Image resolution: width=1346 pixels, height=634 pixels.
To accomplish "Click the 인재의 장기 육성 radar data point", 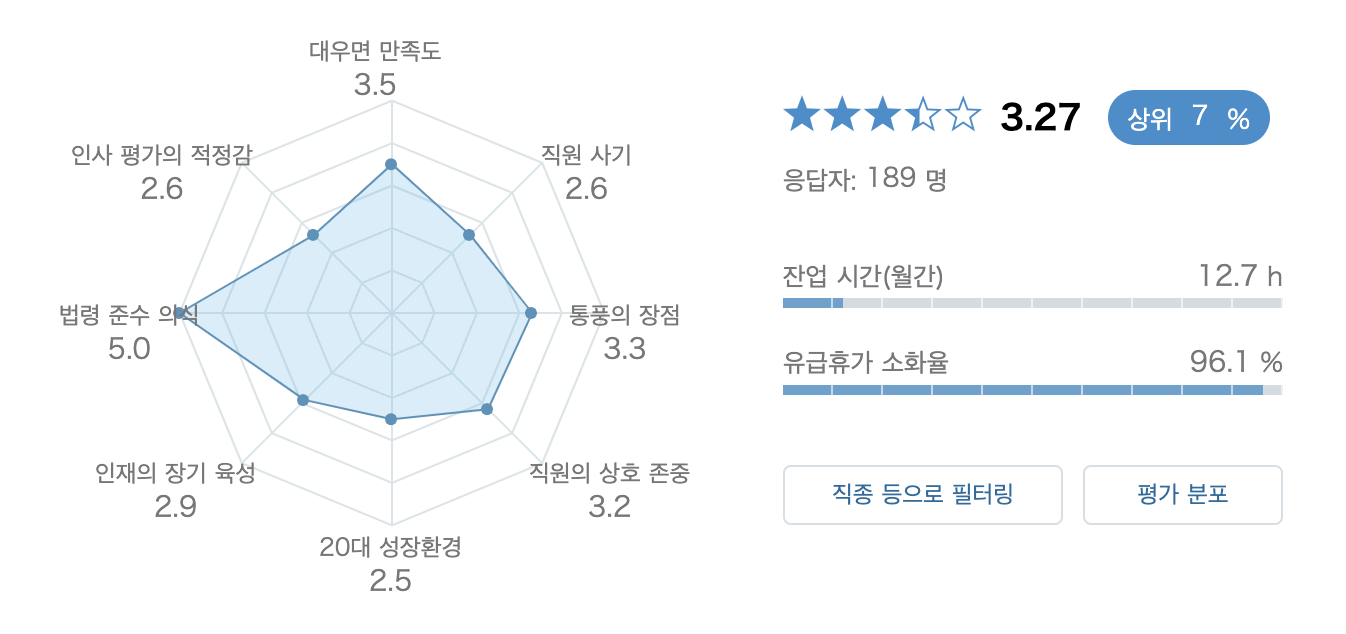I will pyautogui.click(x=303, y=401).
